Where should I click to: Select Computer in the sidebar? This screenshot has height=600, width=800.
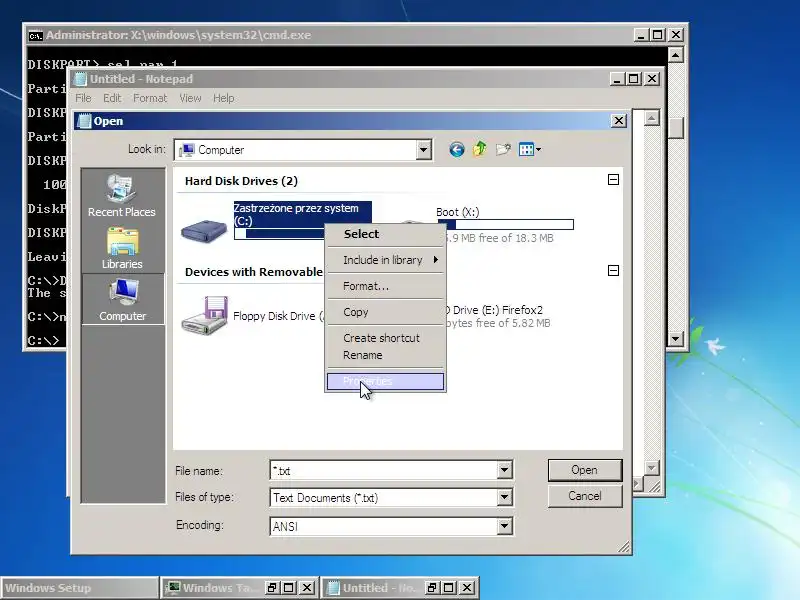122,300
